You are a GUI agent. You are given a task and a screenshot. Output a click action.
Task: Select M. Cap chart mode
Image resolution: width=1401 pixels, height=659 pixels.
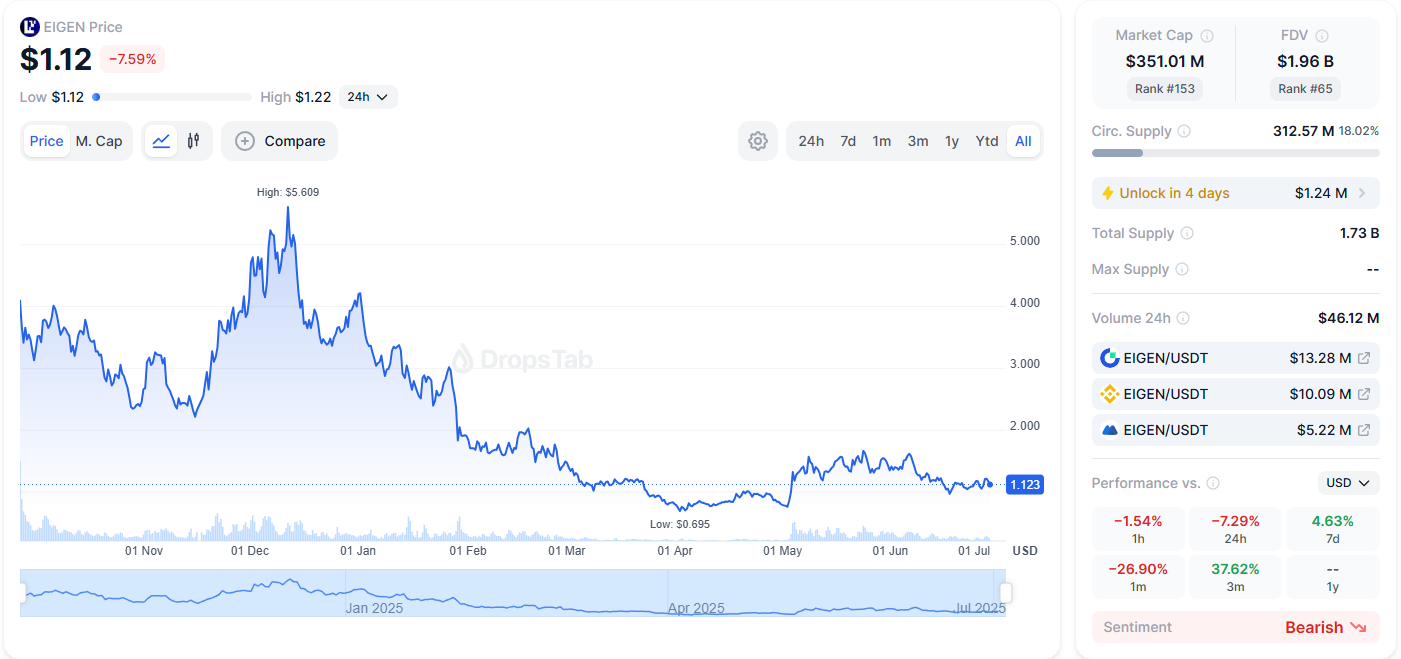pyautogui.click(x=99, y=141)
